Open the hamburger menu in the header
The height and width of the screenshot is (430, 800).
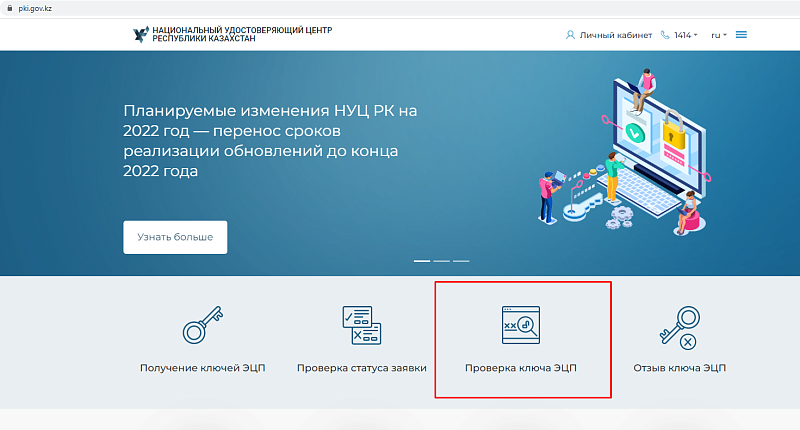[741, 35]
